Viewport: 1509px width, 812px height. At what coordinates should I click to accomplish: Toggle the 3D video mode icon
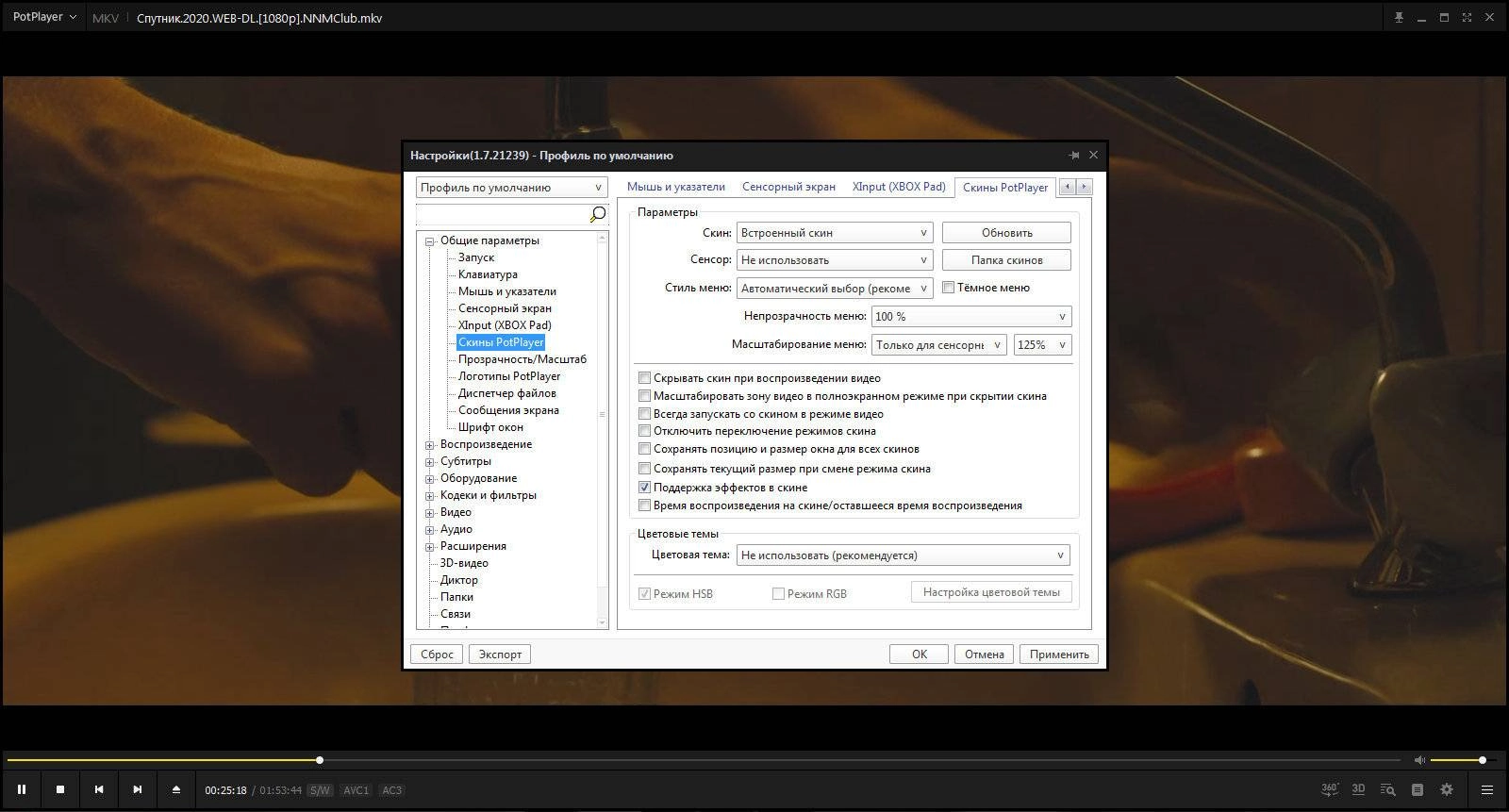(1359, 789)
